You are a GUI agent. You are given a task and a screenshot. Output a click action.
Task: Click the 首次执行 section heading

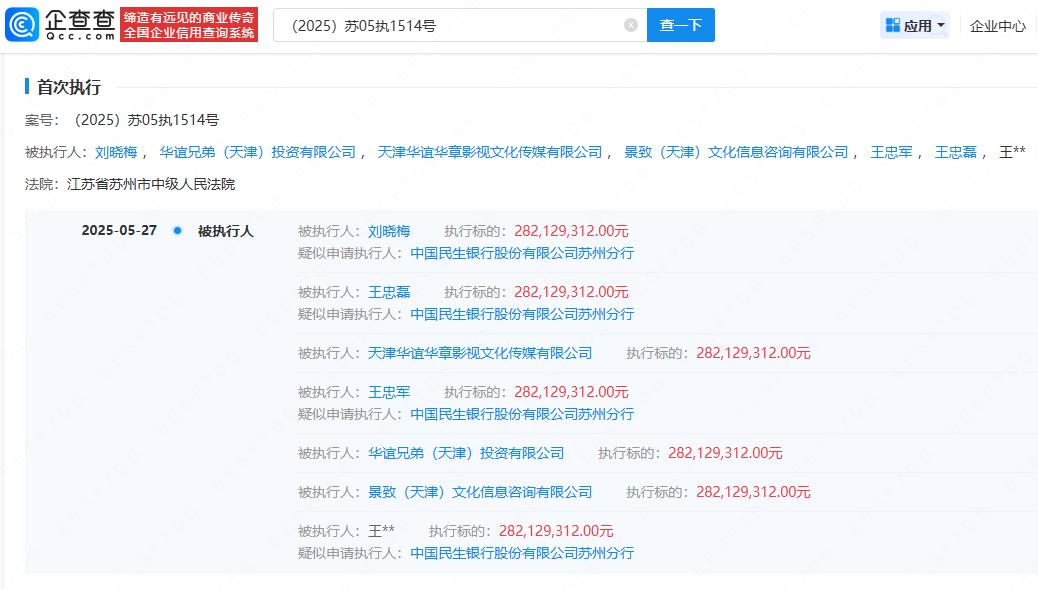pos(69,87)
